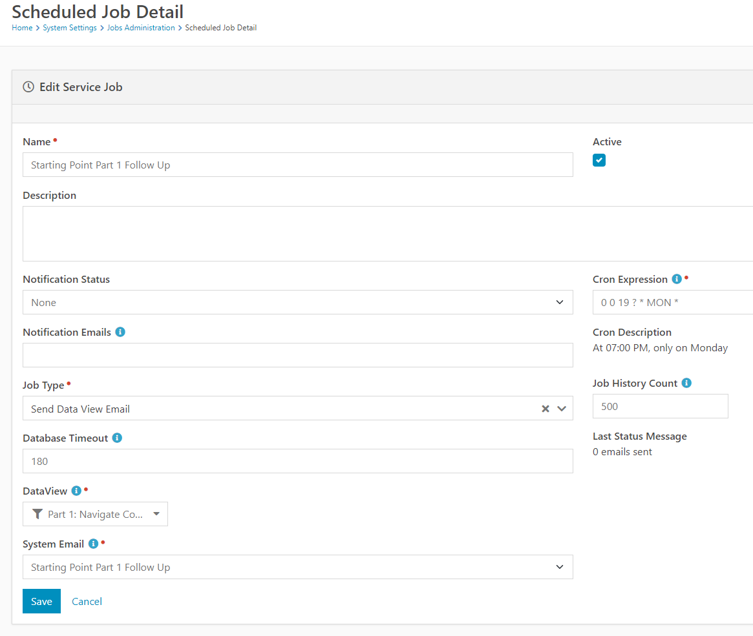
Task: Click into the Description text area
Action: (388, 234)
